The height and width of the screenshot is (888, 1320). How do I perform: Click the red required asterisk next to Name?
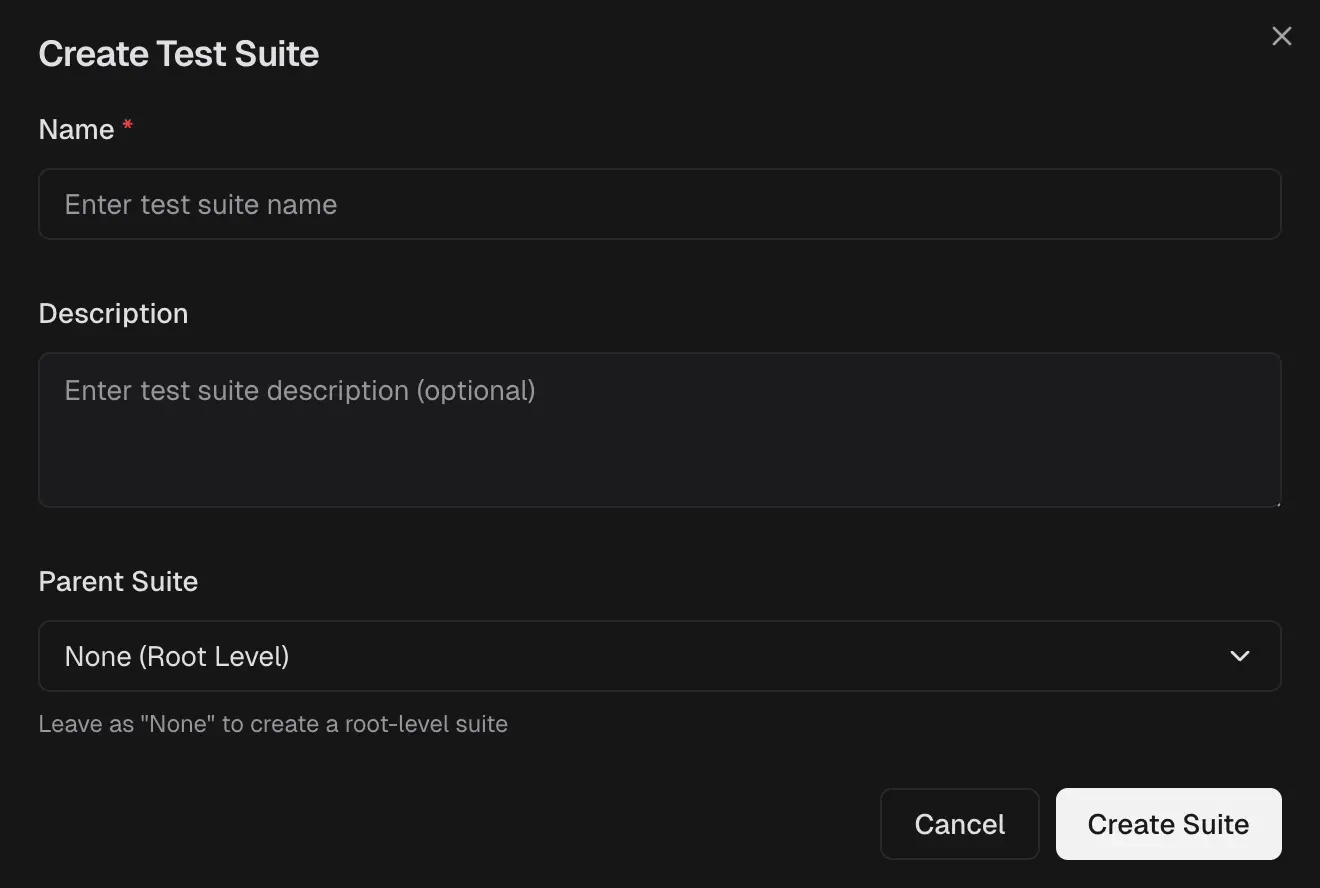pyautogui.click(x=127, y=122)
